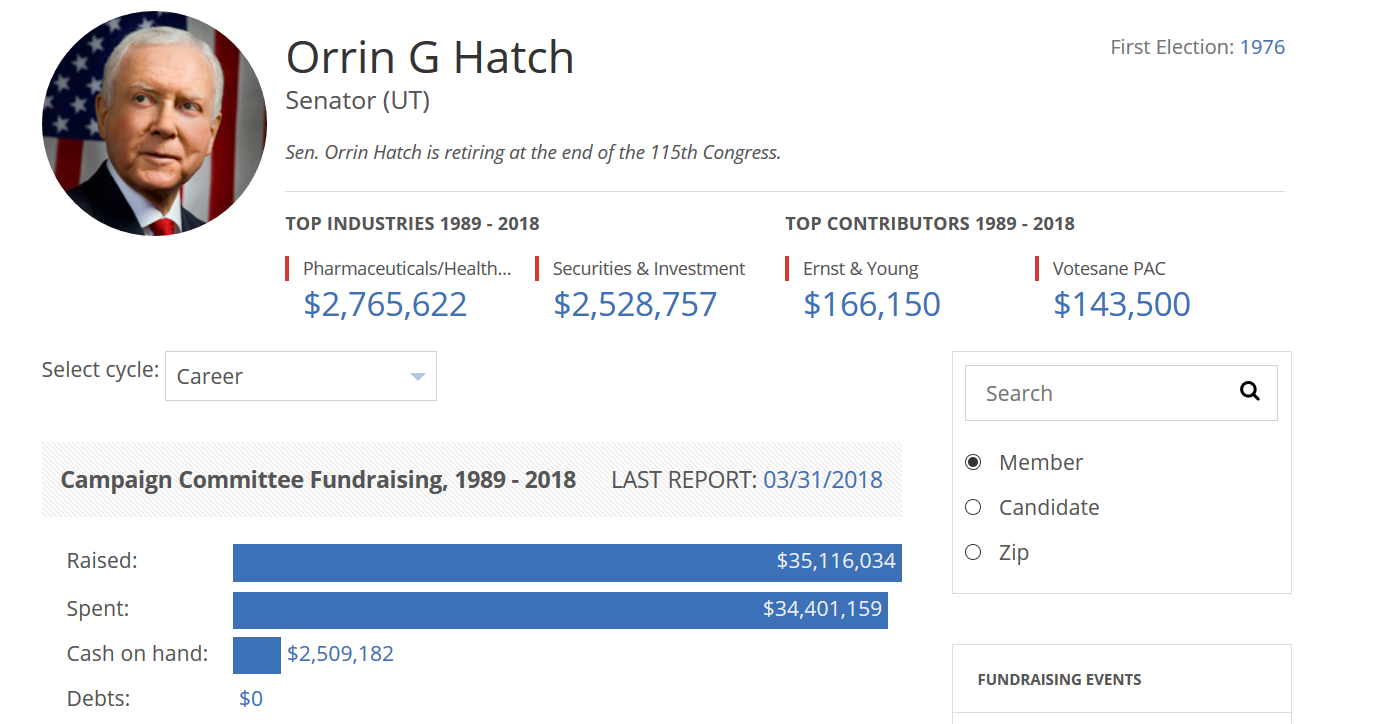Select the Candidate radio button
This screenshot has width=1374, height=724.
(973, 507)
